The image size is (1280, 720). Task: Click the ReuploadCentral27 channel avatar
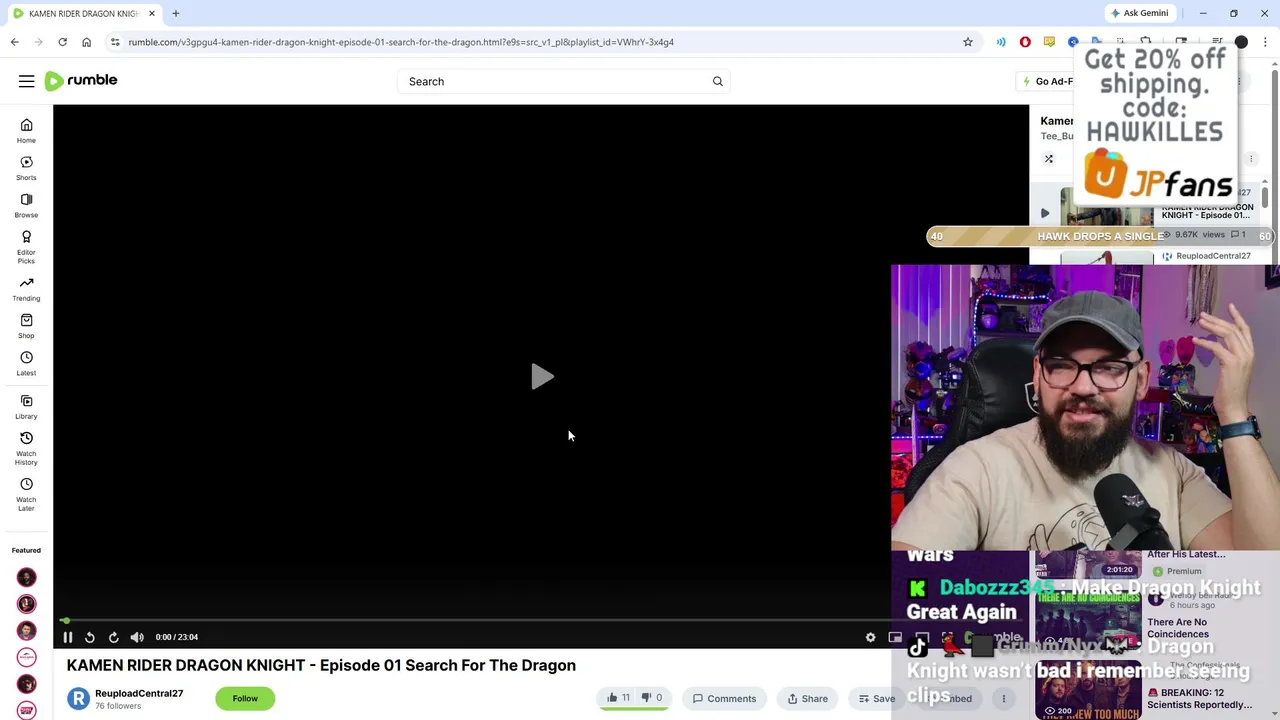click(78, 698)
